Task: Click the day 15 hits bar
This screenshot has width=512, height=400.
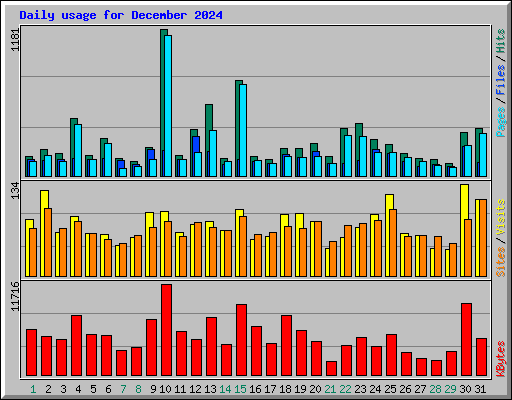Action: click(237, 128)
